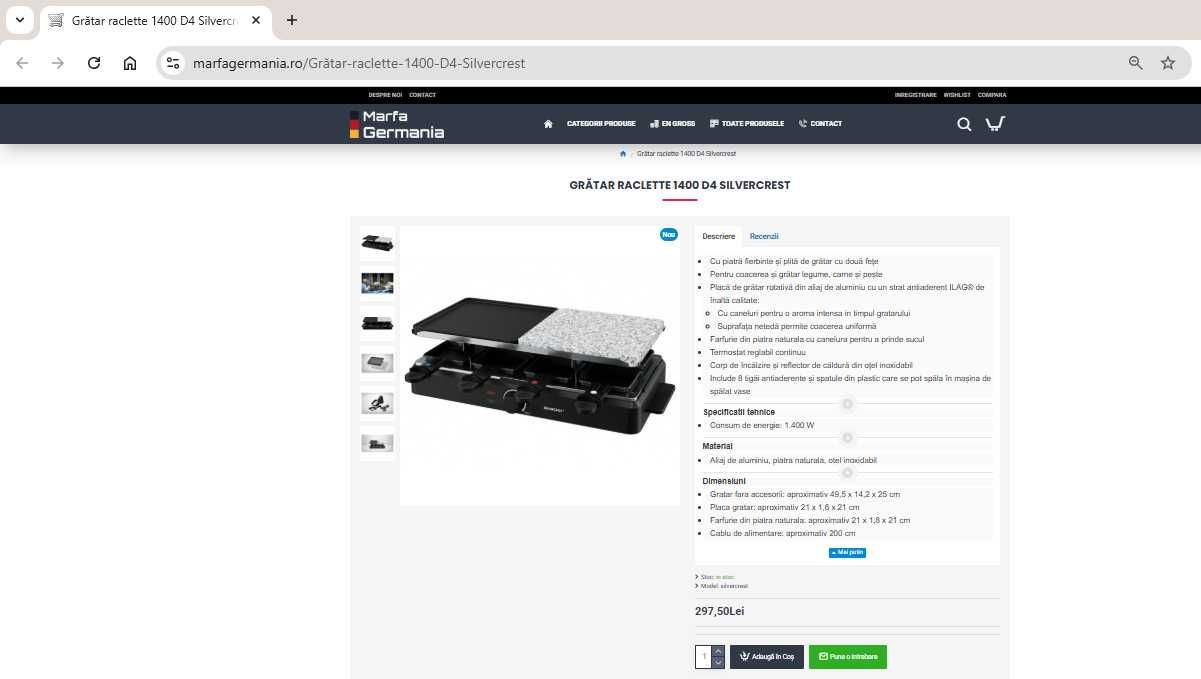
Task: Open the shopping cart icon
Action: tap(995, 124)
